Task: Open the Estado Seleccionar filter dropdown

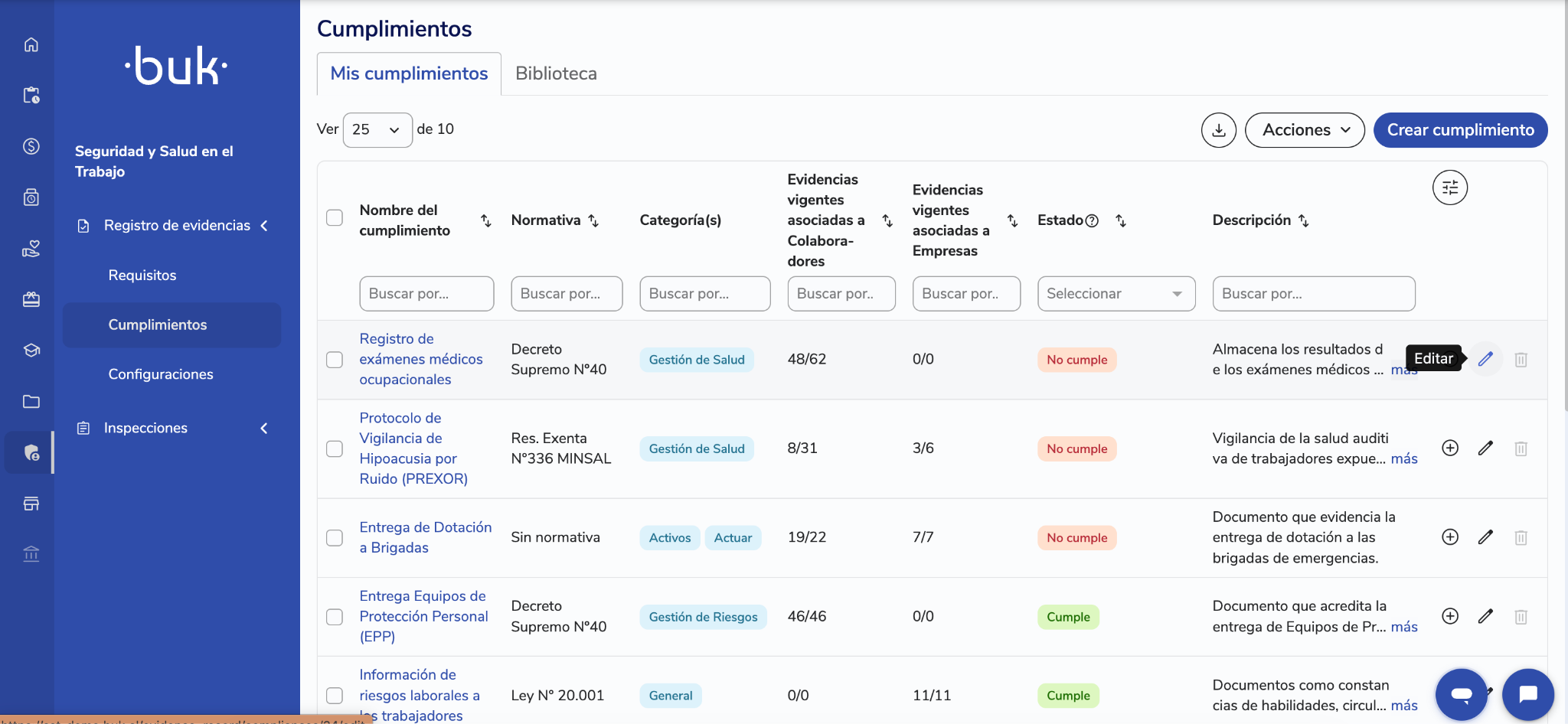Action: (1116, 294)
